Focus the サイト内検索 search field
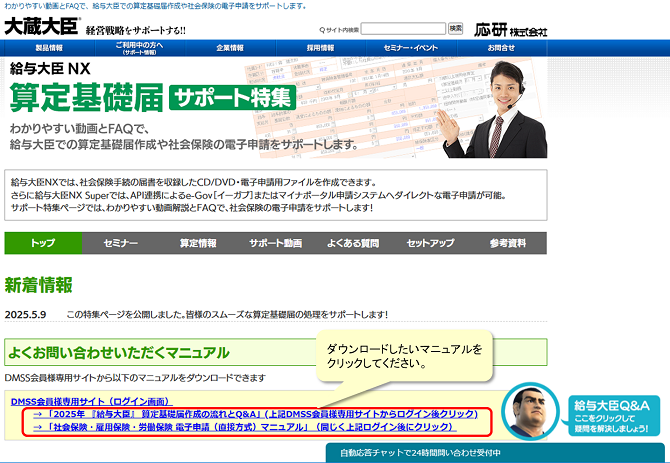This screenshot has width=670, height=463. point(403,29)
